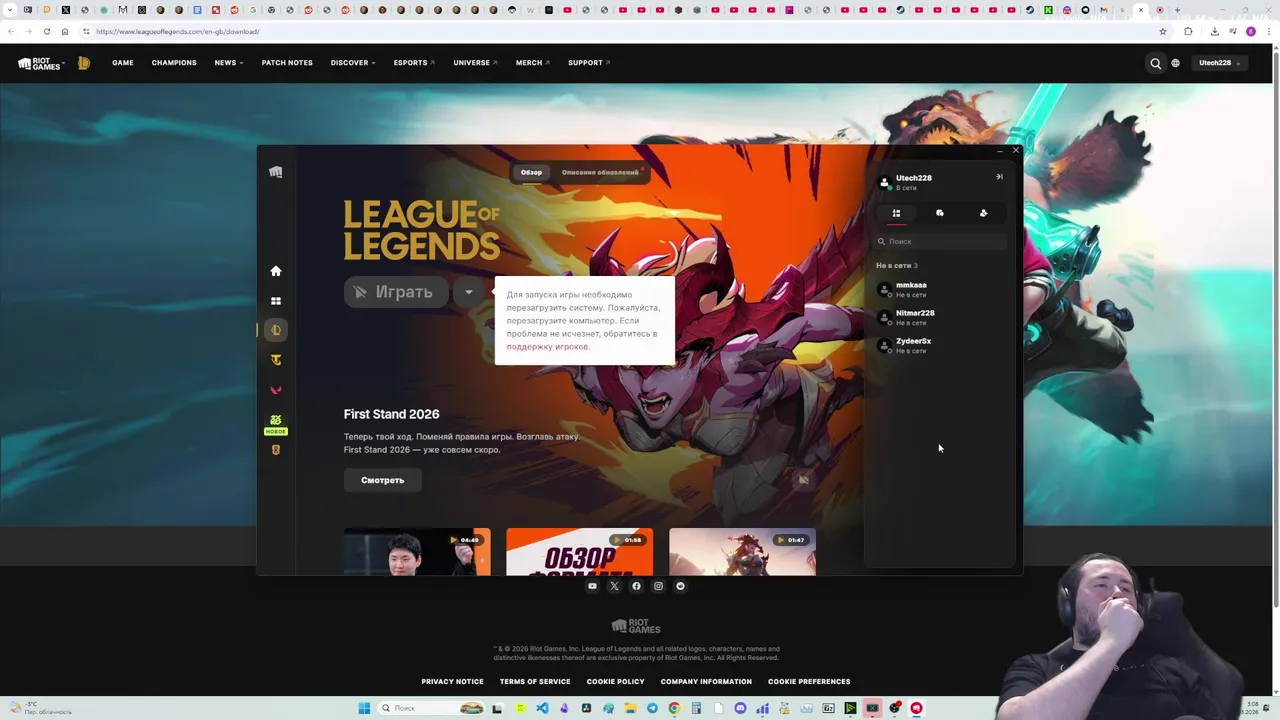Screen dimensions: 1280x720
Task: Switch to the Обзор tab
Action: 531,172
